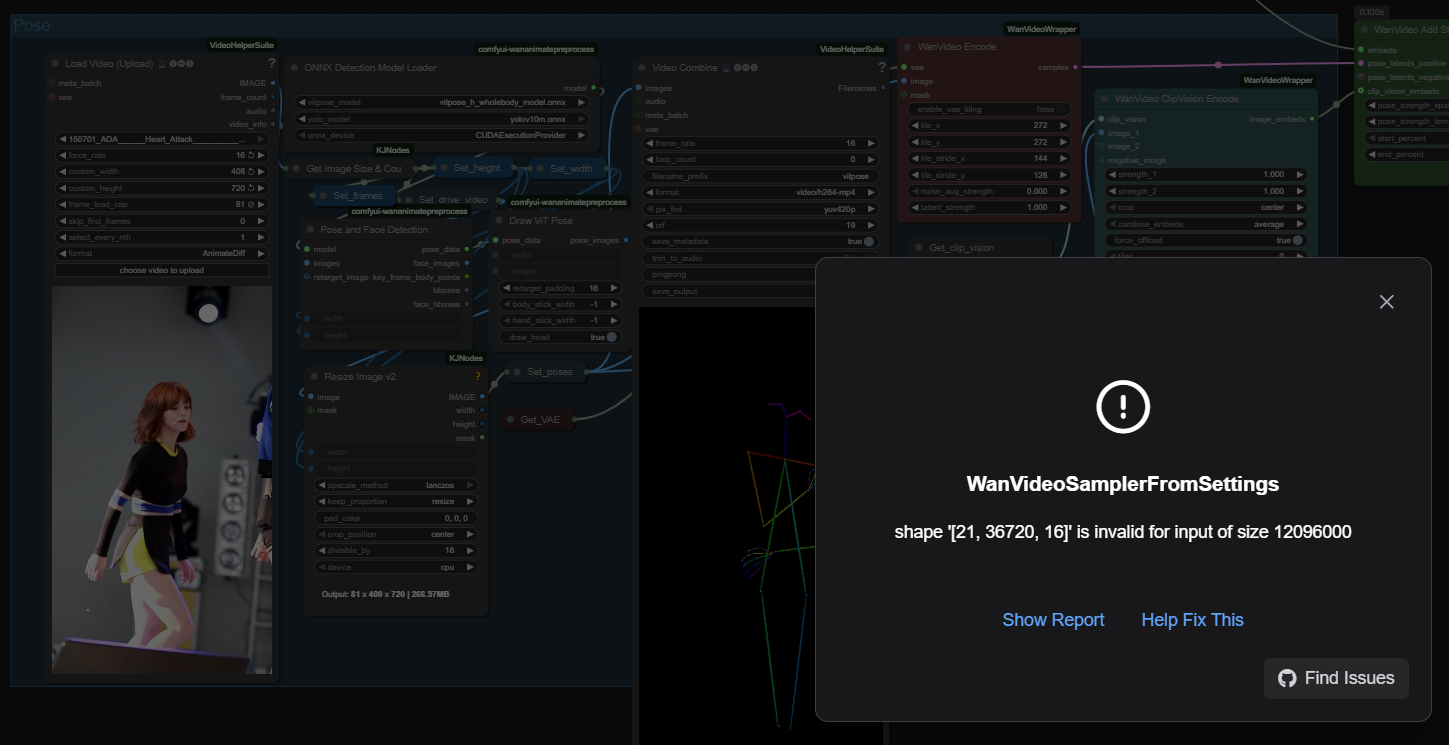The height and width of the screenshot is (745, 1449).
Task: Collapse the Pose and Face Detection node
Action: coord(310,230)
